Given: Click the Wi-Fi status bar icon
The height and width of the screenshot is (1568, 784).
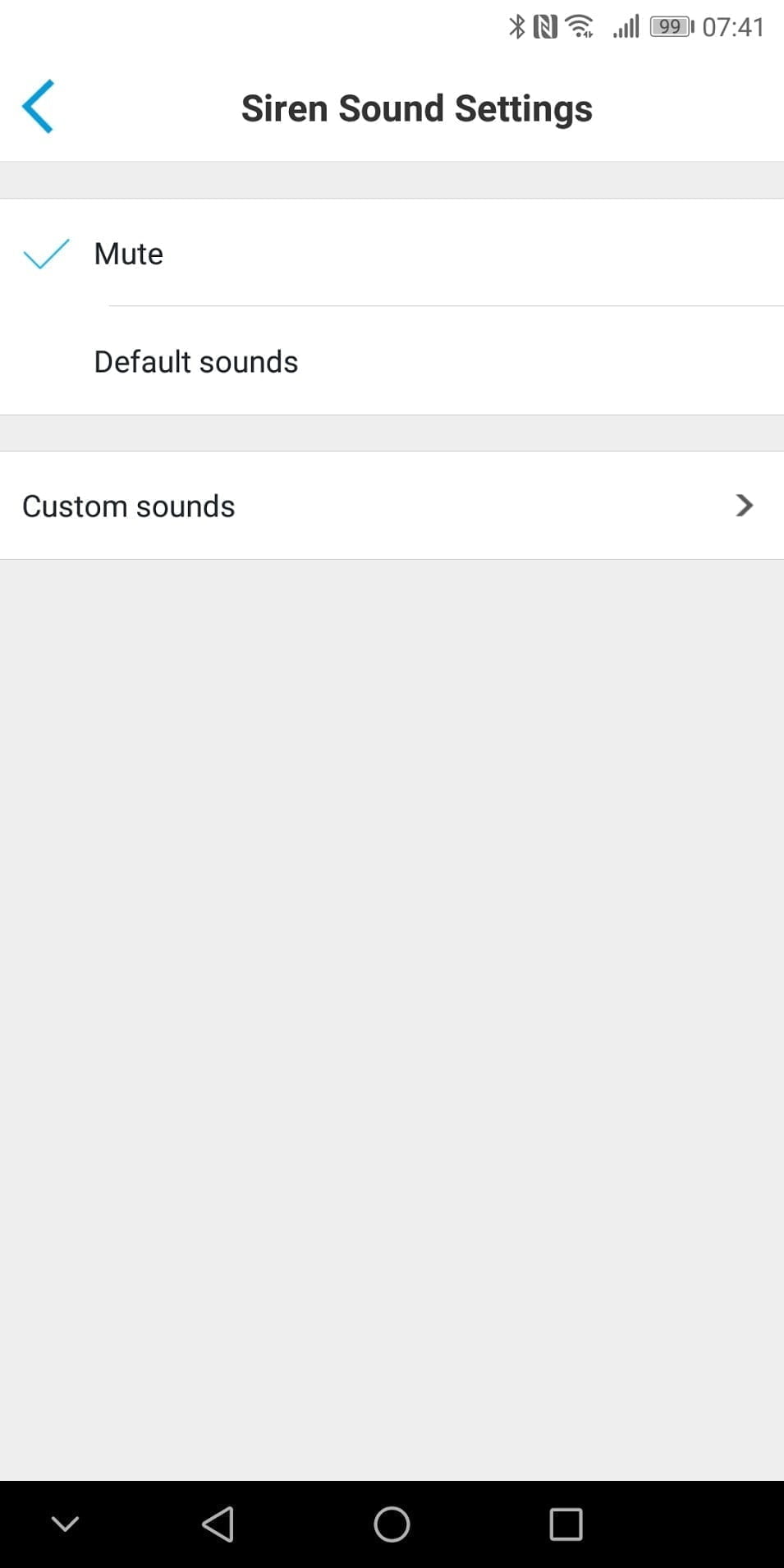Looking at the screenshot, I should point(580,27).
